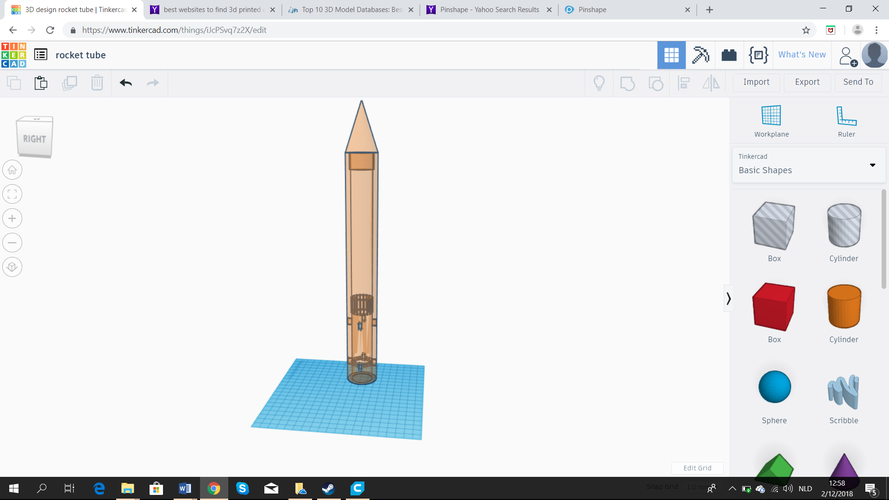Open Skype from the taskbar
The width and height of the screenshot is (889, 500).
click(x=243, y=488)
